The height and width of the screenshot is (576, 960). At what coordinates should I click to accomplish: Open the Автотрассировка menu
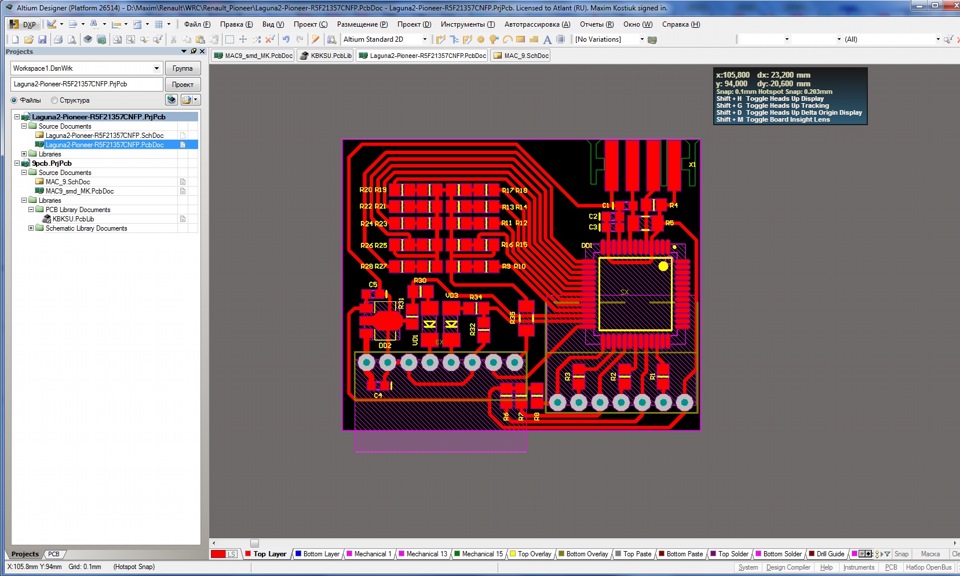(537, 24)
